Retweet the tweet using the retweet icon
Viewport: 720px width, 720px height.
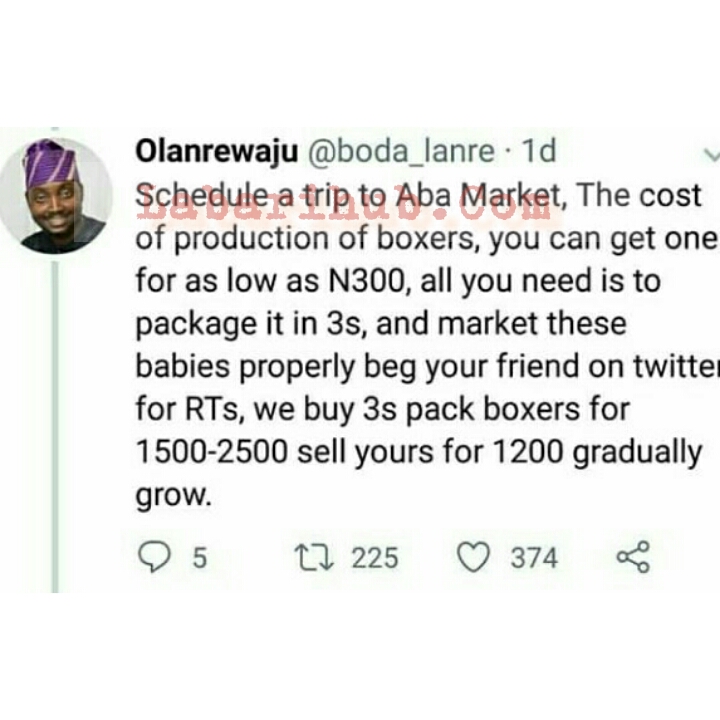point(314,557)
